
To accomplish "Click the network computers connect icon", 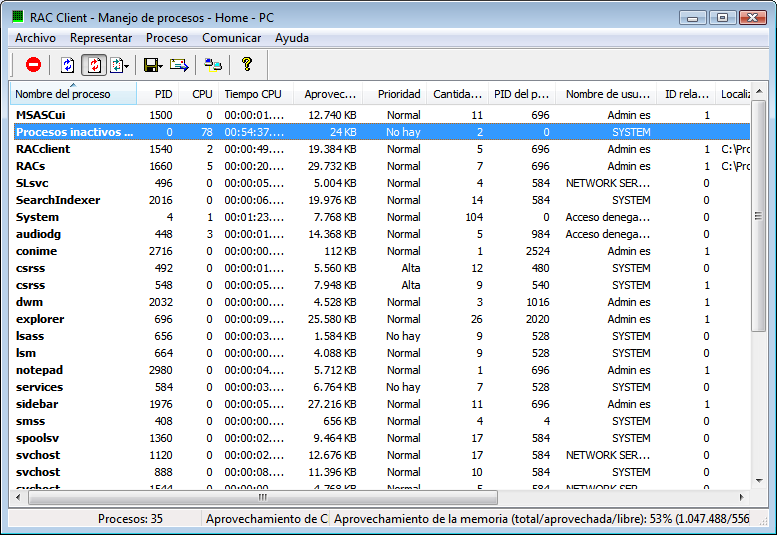I will click(213, 65).
